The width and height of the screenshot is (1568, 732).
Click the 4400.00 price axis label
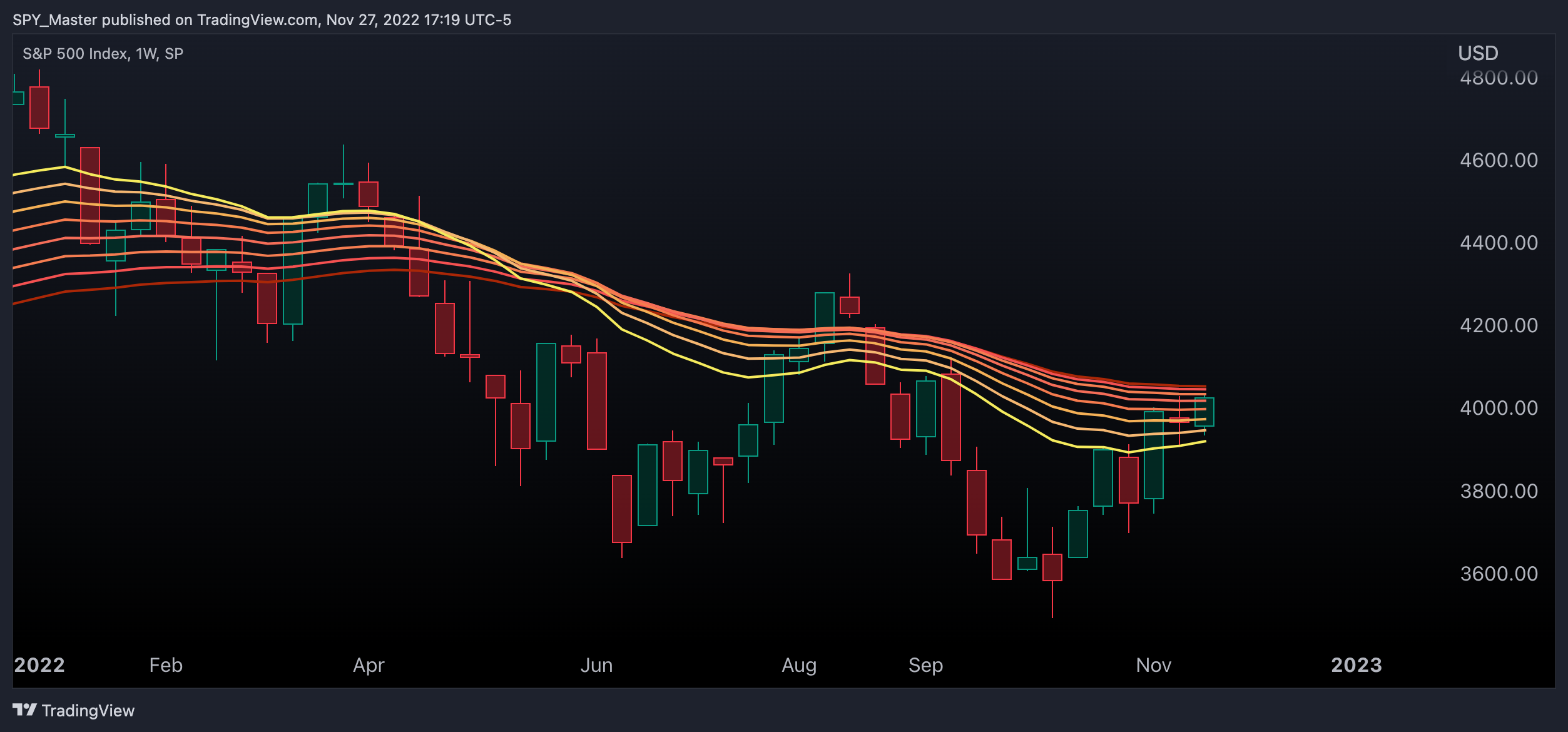[x=1499, y=243]
